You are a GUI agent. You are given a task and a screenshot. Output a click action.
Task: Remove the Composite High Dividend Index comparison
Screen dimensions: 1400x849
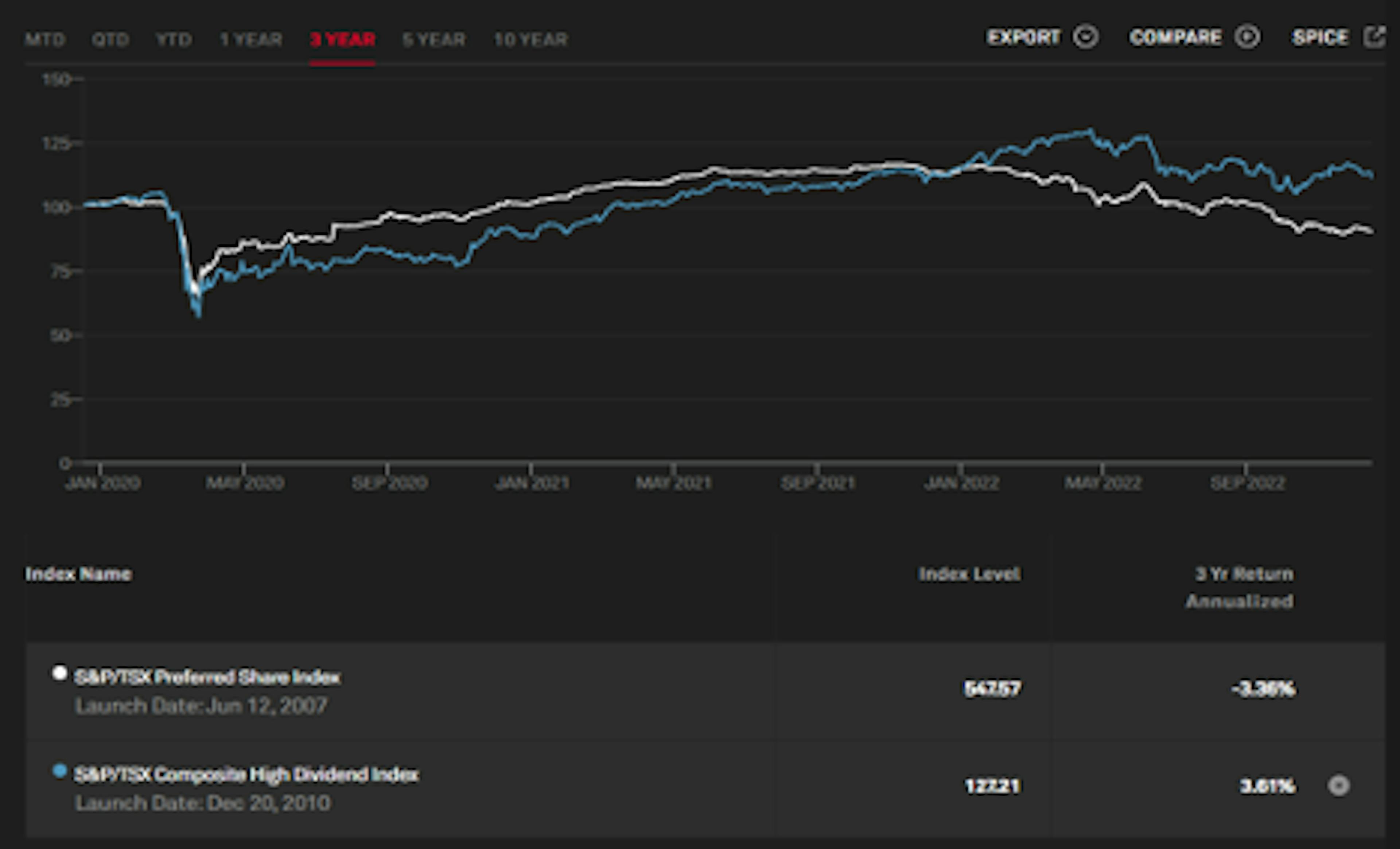[1338, 785]
